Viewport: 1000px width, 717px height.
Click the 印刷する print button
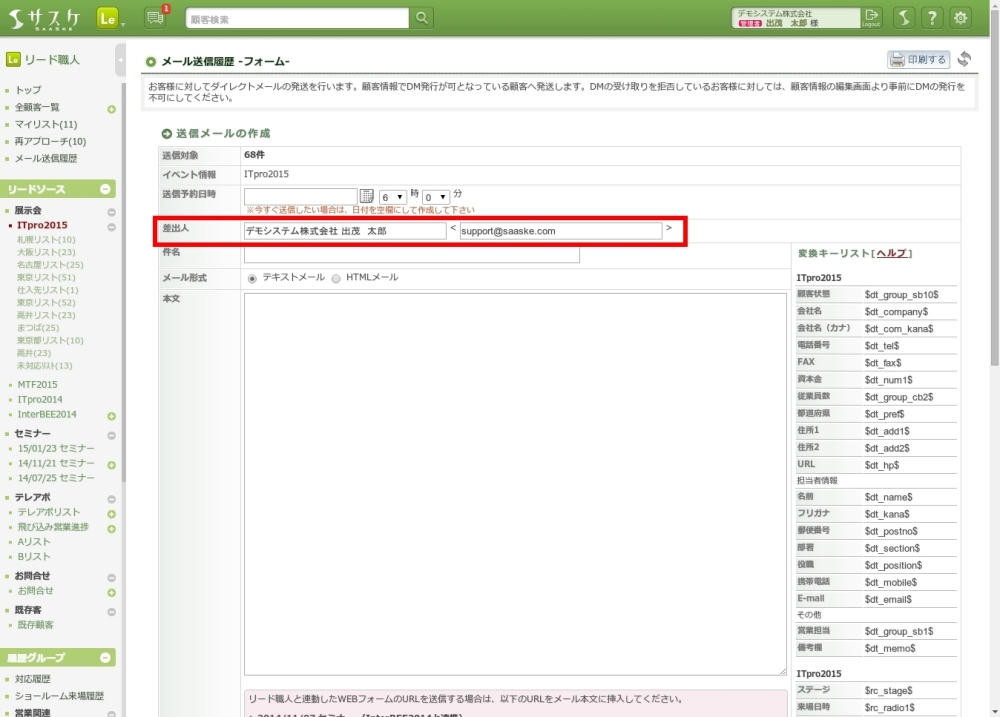click(918, 60)
